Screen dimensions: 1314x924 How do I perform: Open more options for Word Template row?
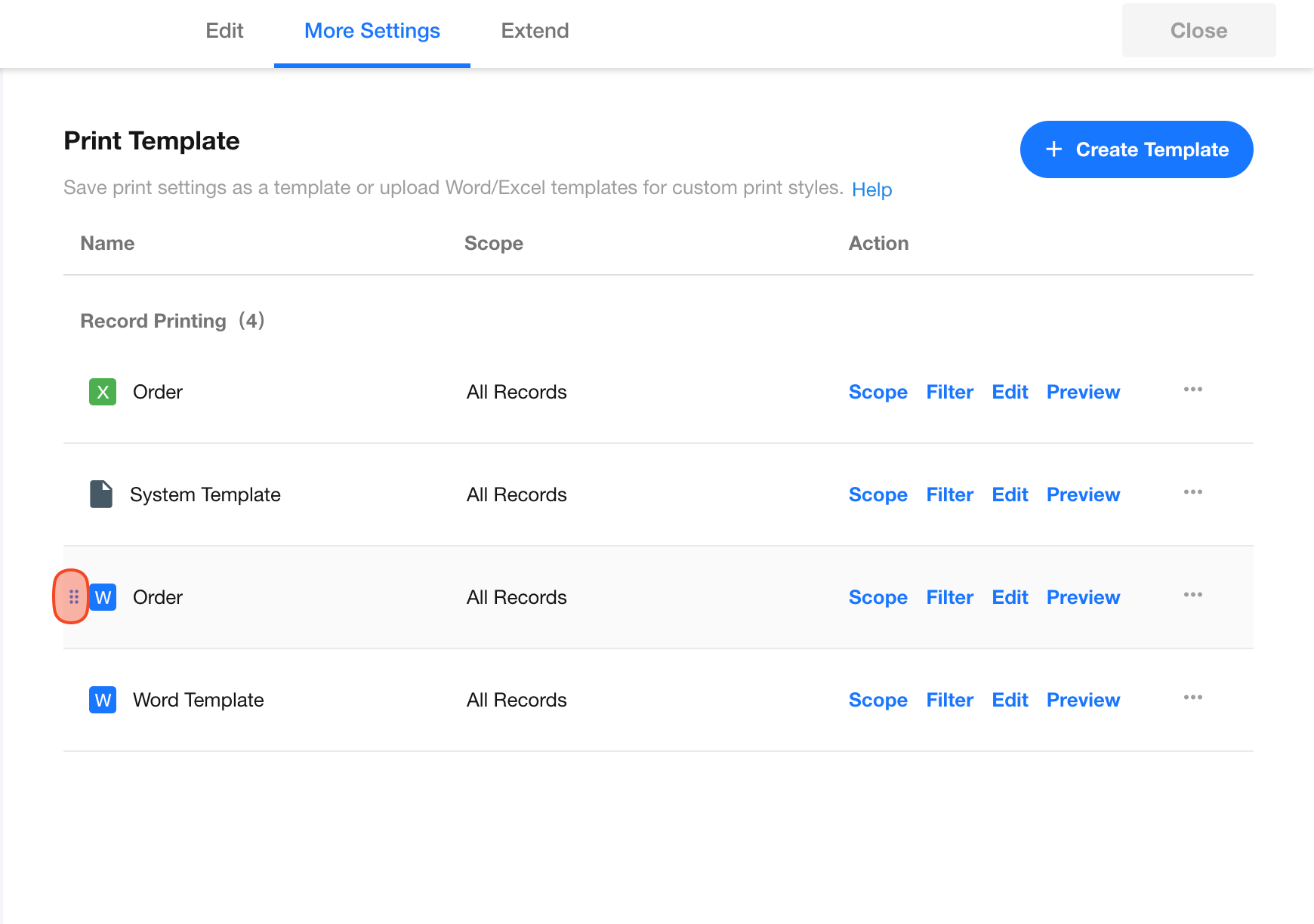click(1192, 698)
